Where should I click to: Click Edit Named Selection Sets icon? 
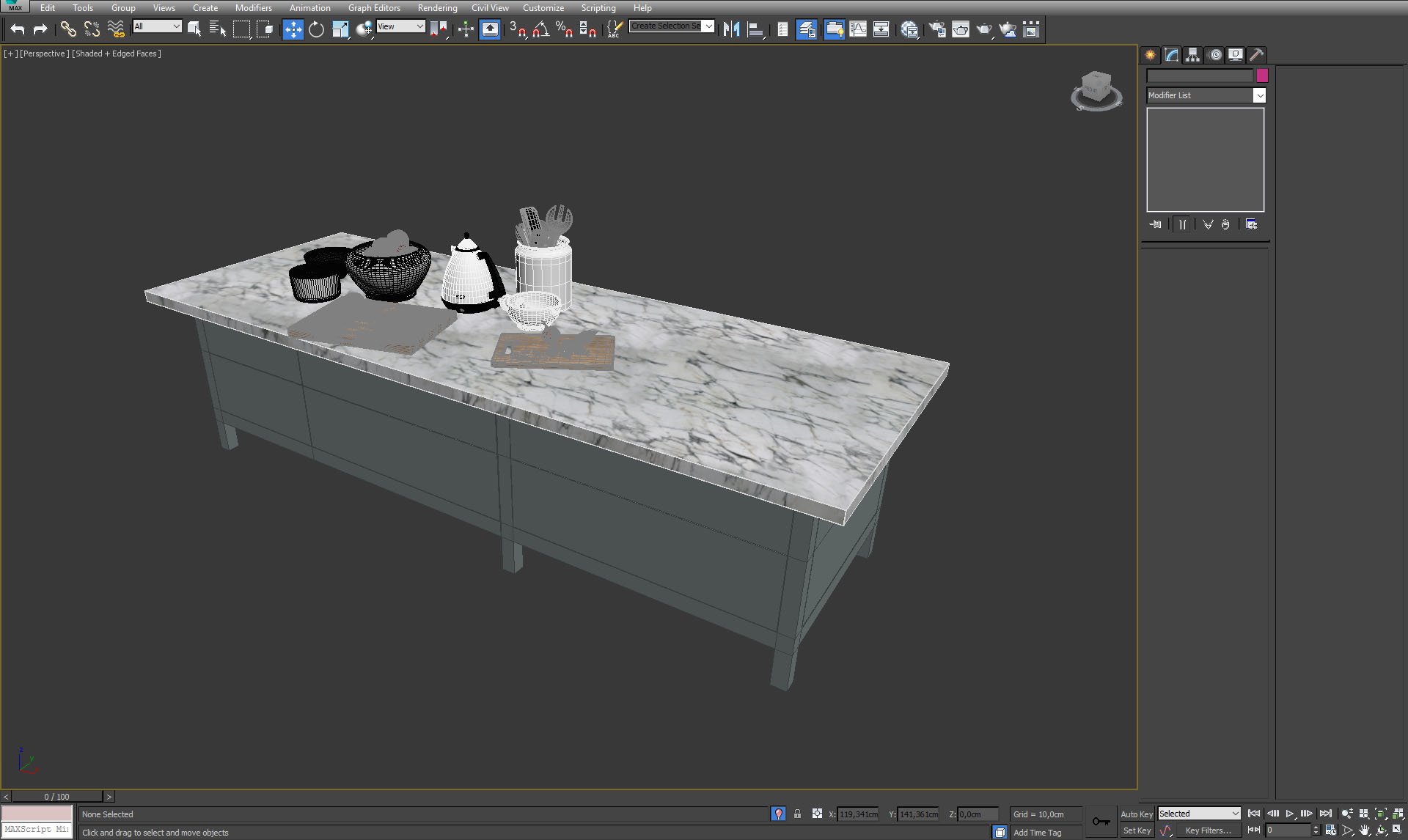coord(615,29)
